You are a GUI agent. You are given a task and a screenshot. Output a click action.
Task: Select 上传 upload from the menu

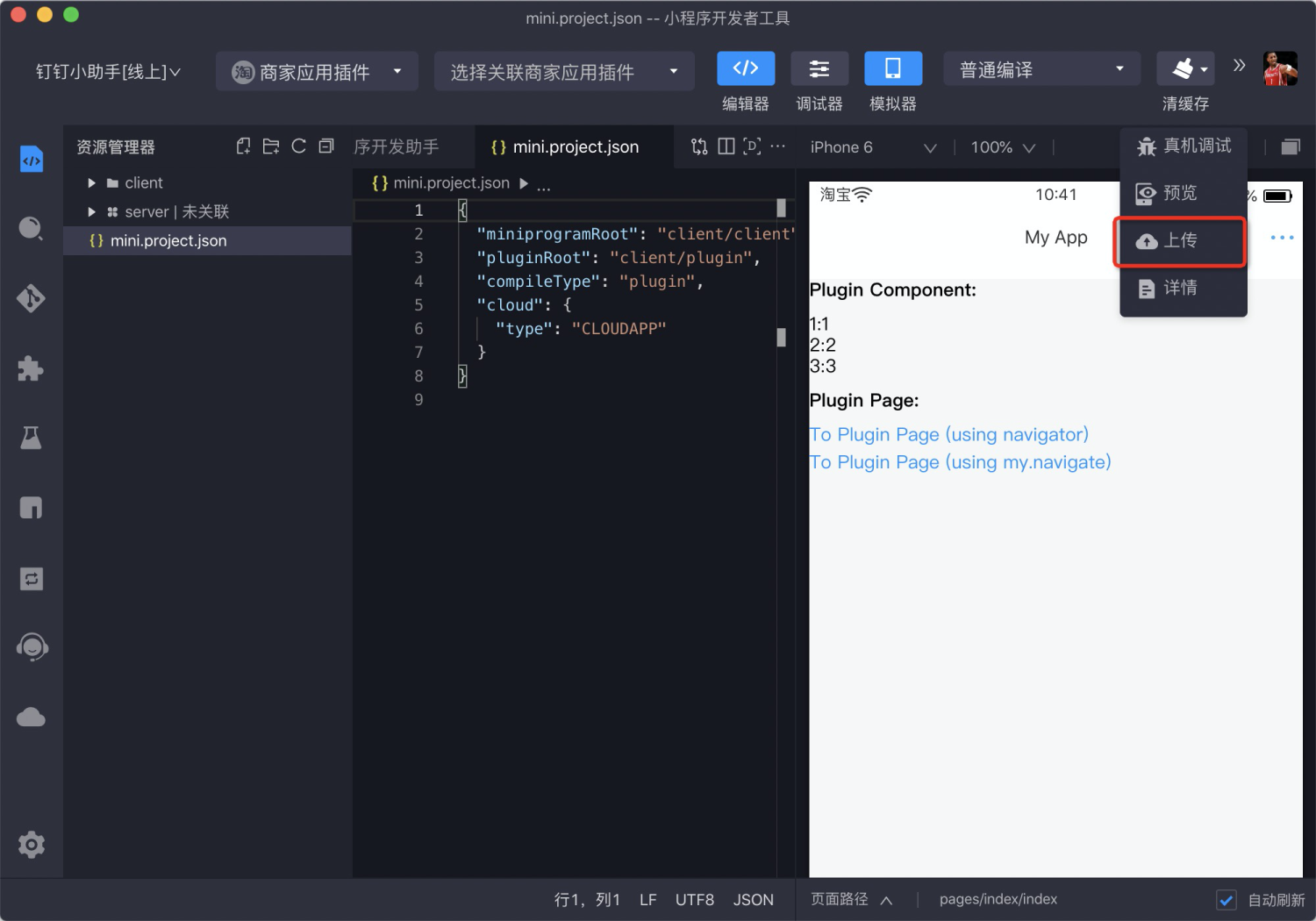(x=1180, y=240)
